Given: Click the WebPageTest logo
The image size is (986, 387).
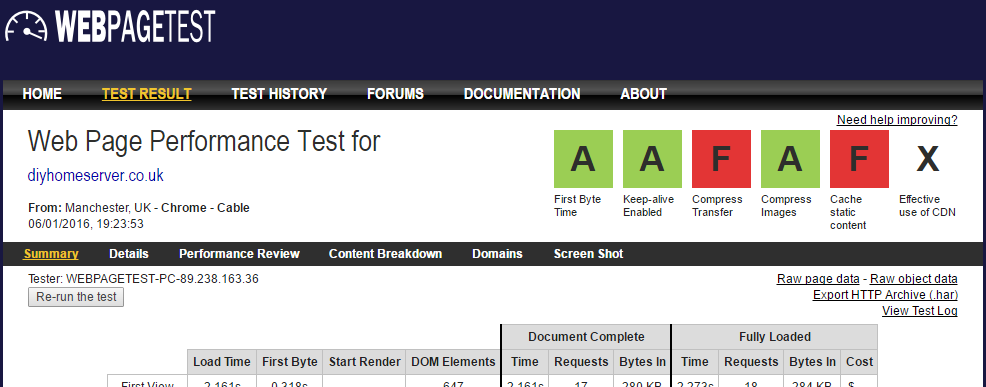Looking at the screenshot, I should pyautogui.click(x=110, y=27).
